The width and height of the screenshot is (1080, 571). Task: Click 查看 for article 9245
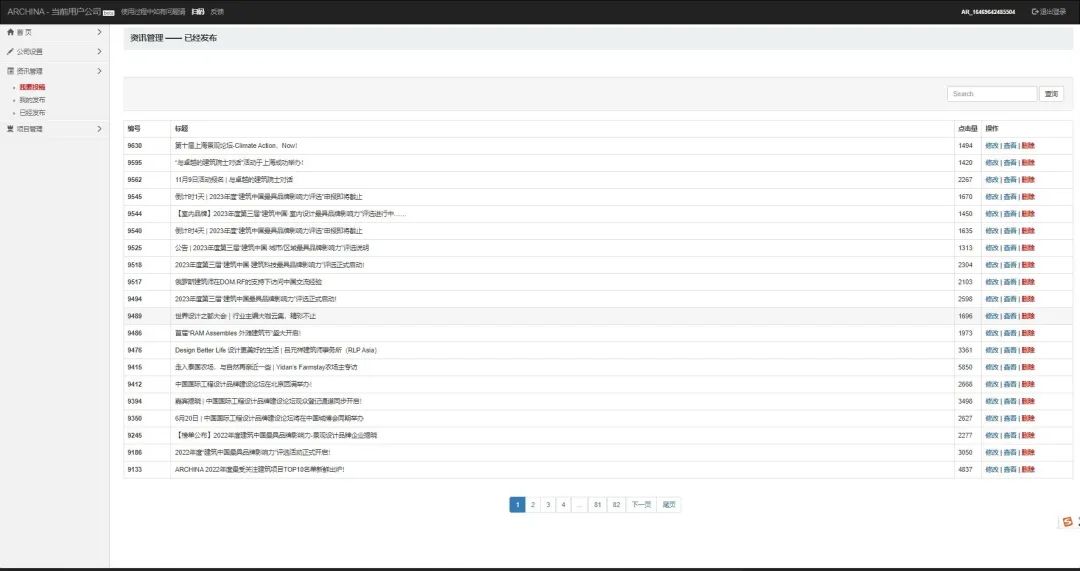pyautogui.click(x=1010, y=435)
